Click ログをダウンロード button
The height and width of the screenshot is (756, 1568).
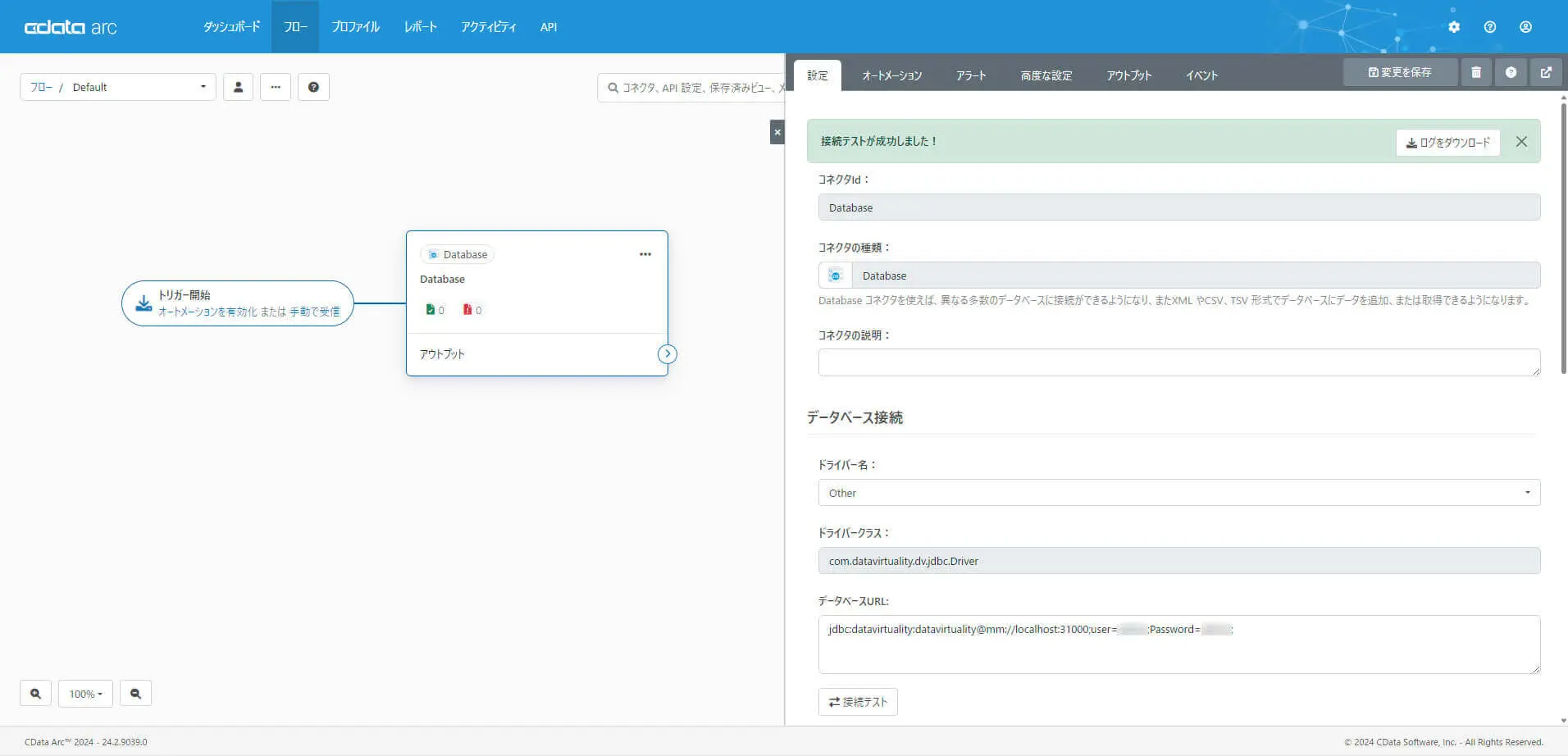pyautogui.click(x=1448, y=143)
